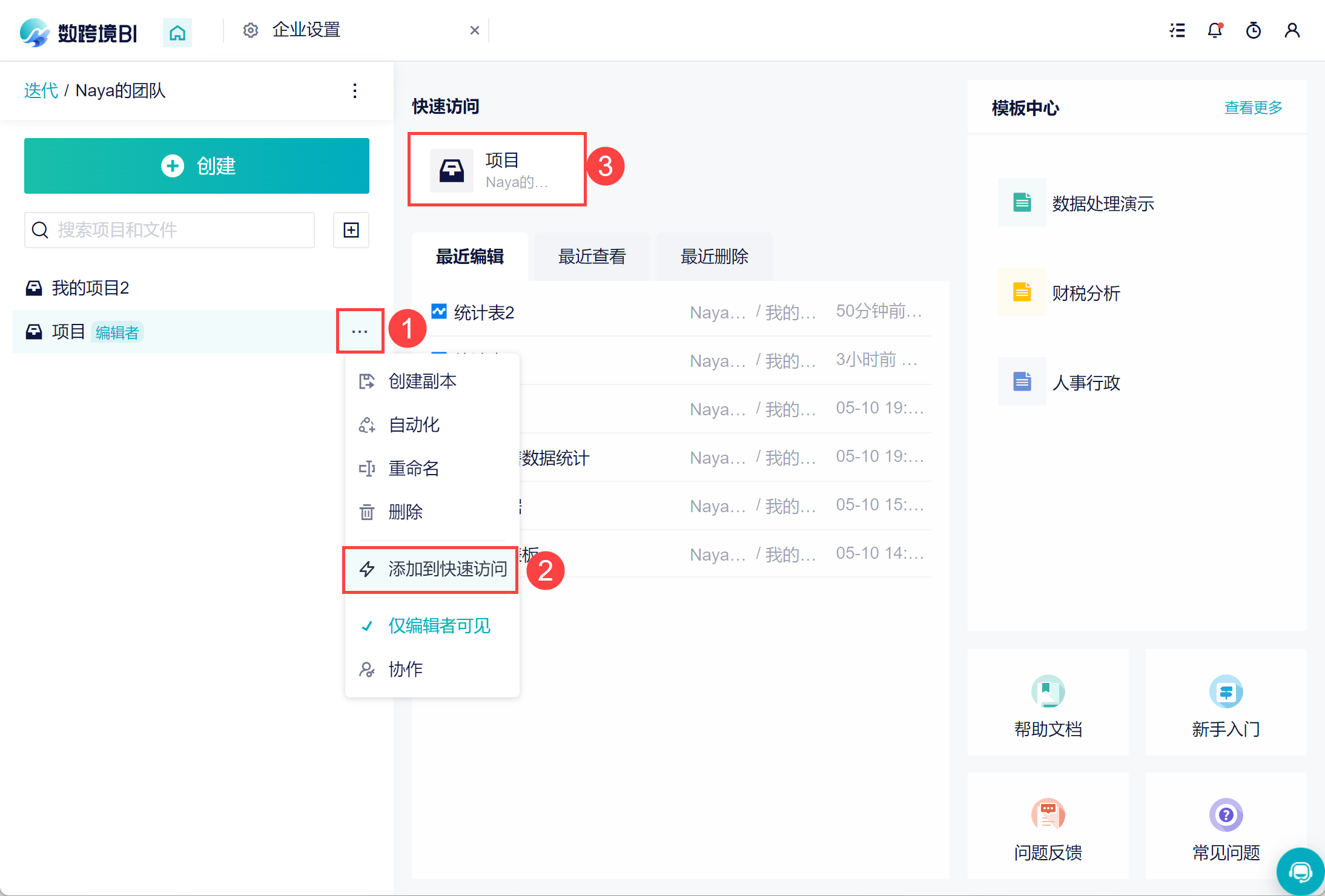Choose 重命名 from context menu
Screen dimensions: 1325x896
point(413,469)
